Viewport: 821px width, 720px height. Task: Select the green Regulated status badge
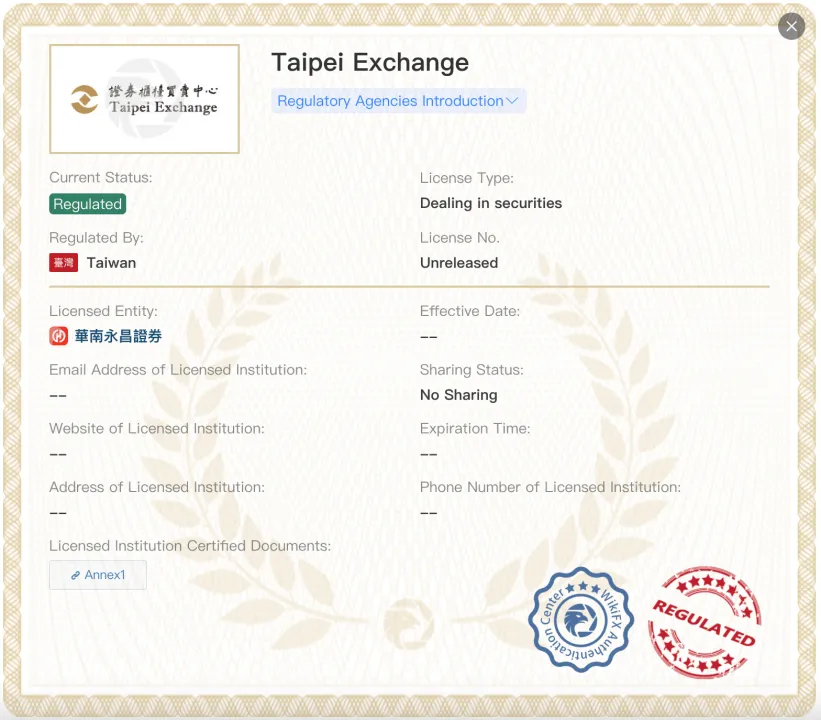pyautogui.click(x=87, y=204)
